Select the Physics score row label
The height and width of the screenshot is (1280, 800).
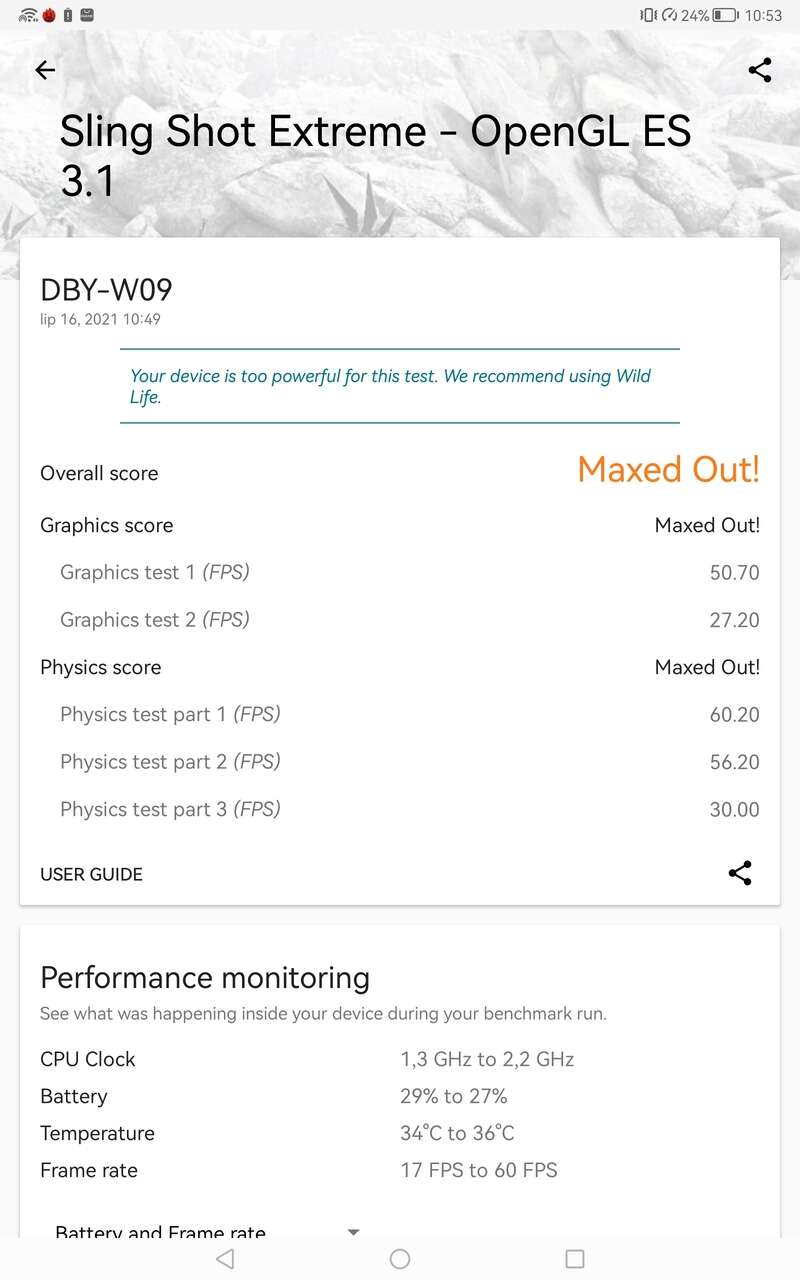coord(100,667)
